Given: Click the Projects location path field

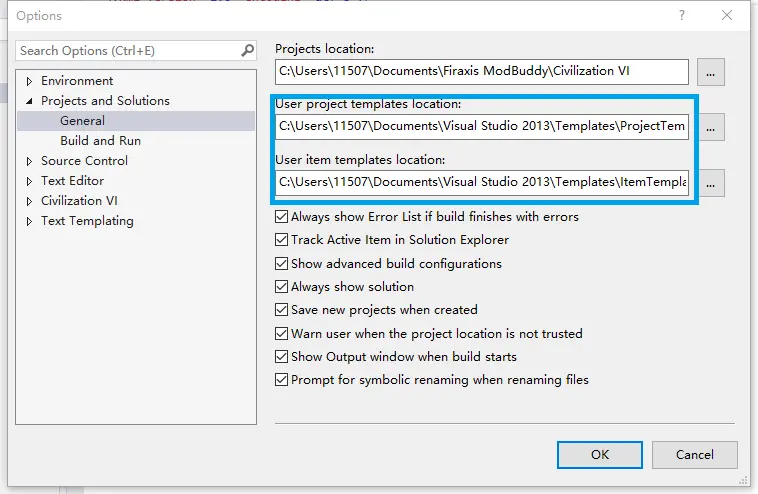Looking at the screenshot, I should (x=481, y=72).
